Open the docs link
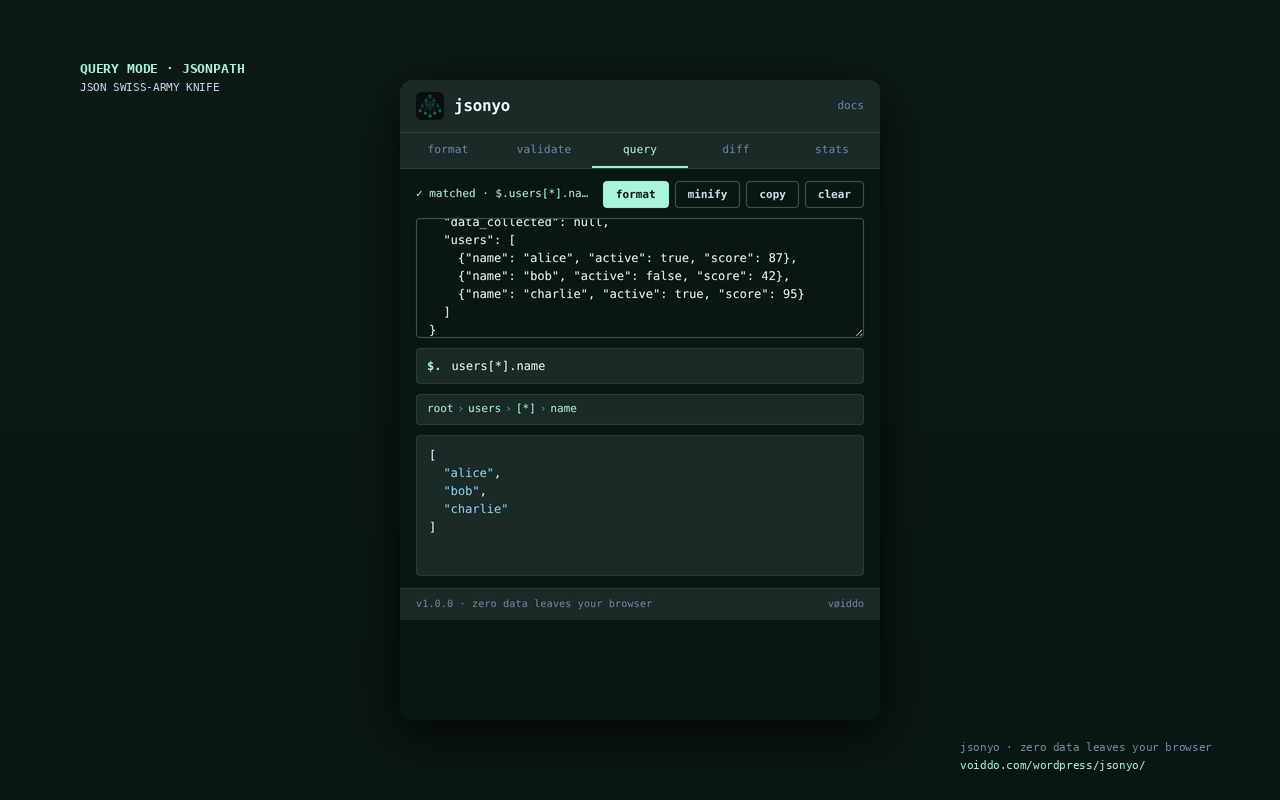The width and height of the screenshot is (1280, 800). (850, 106)
